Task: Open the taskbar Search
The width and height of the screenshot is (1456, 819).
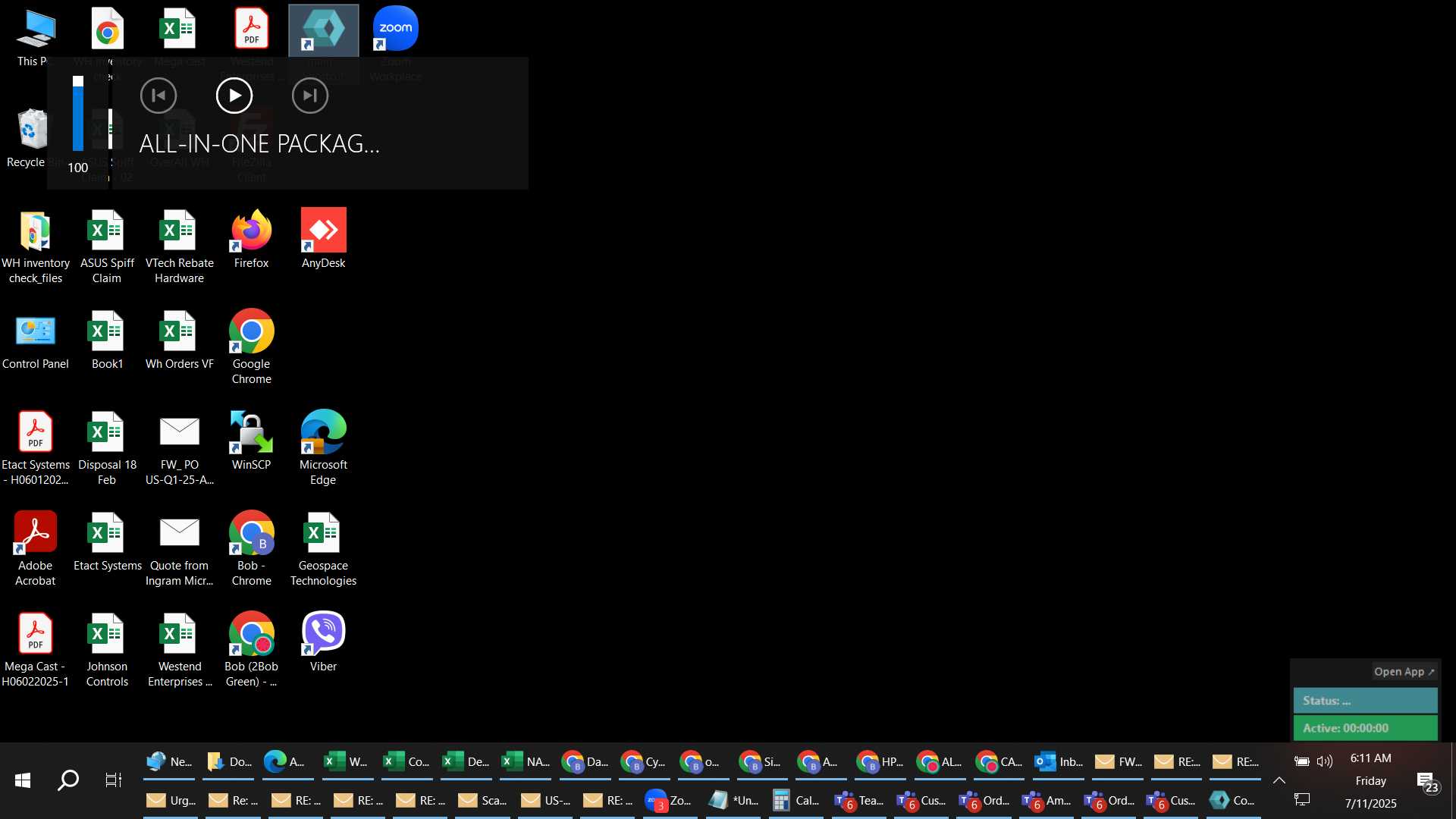Action: click(68, 780)
